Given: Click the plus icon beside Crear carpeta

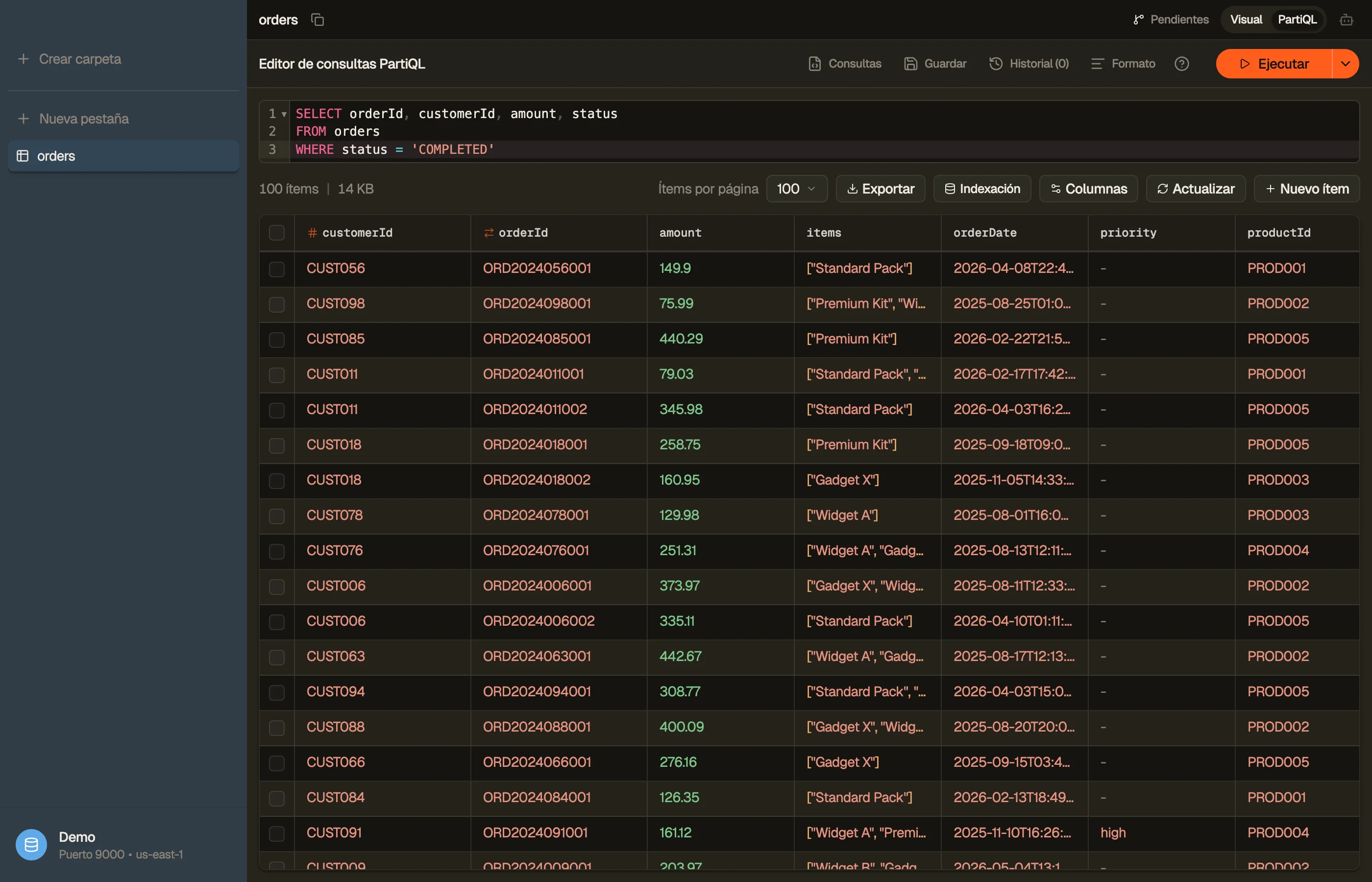Looking at the screenshot, I should [x=24, y=59].
